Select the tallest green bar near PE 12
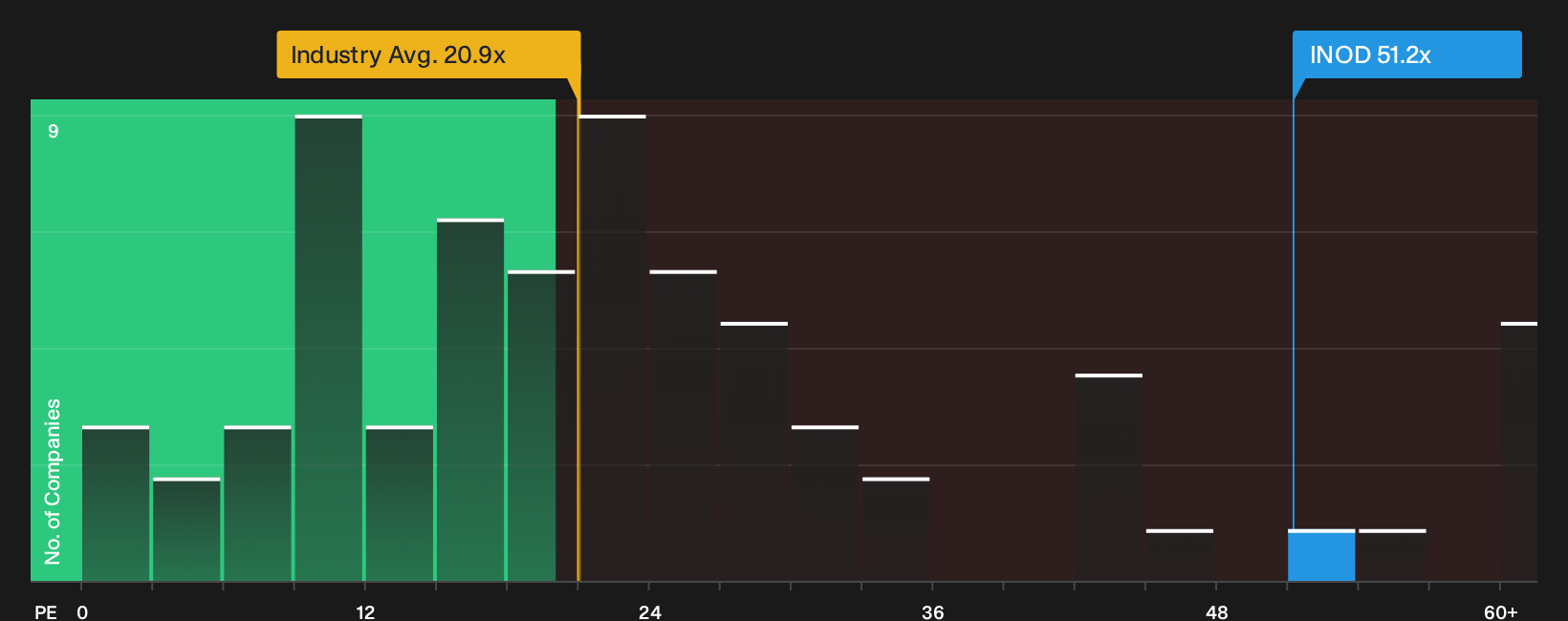 [329, 348]
